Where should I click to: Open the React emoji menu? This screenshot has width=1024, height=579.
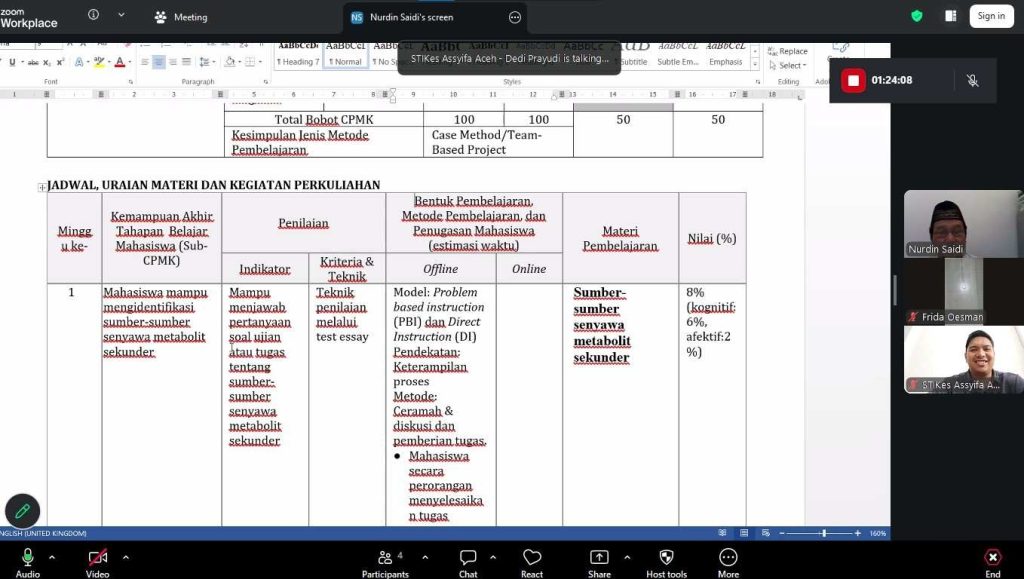[532, 559]
